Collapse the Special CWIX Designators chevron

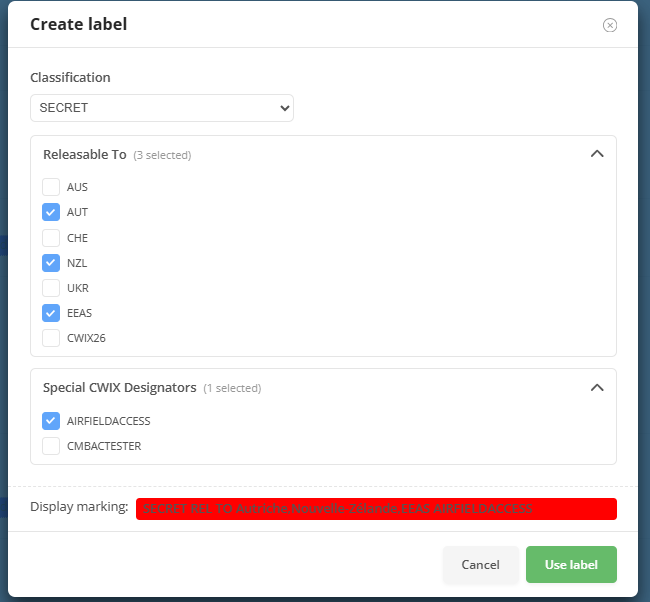(x=597, y=388)
